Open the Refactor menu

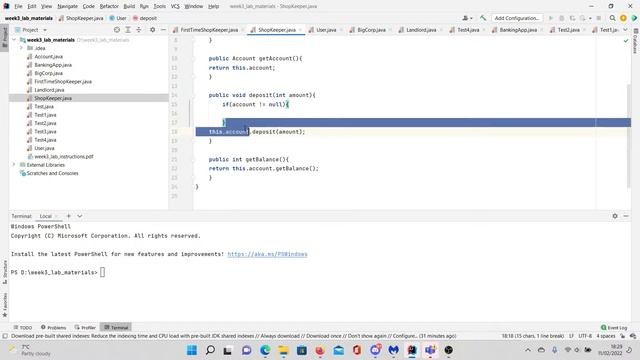tap(109, 6)
